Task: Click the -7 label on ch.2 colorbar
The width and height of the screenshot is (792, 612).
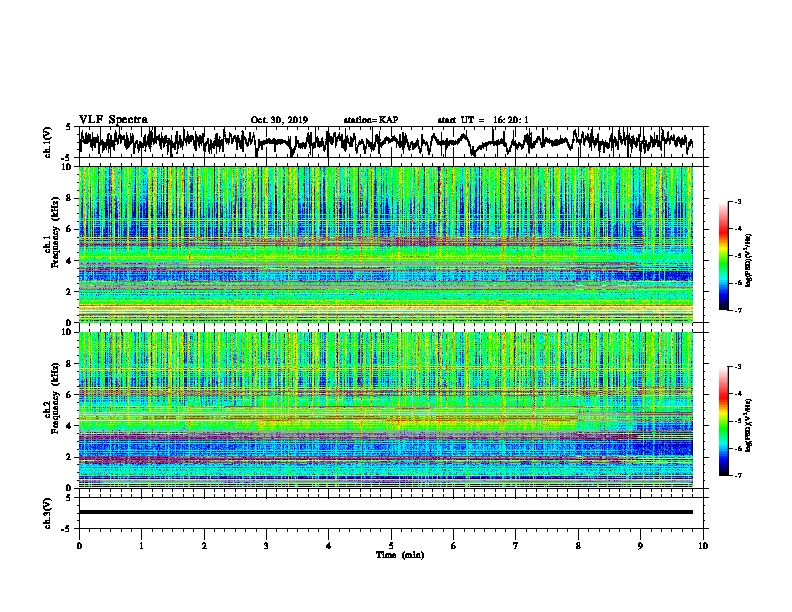Action: 737,476
